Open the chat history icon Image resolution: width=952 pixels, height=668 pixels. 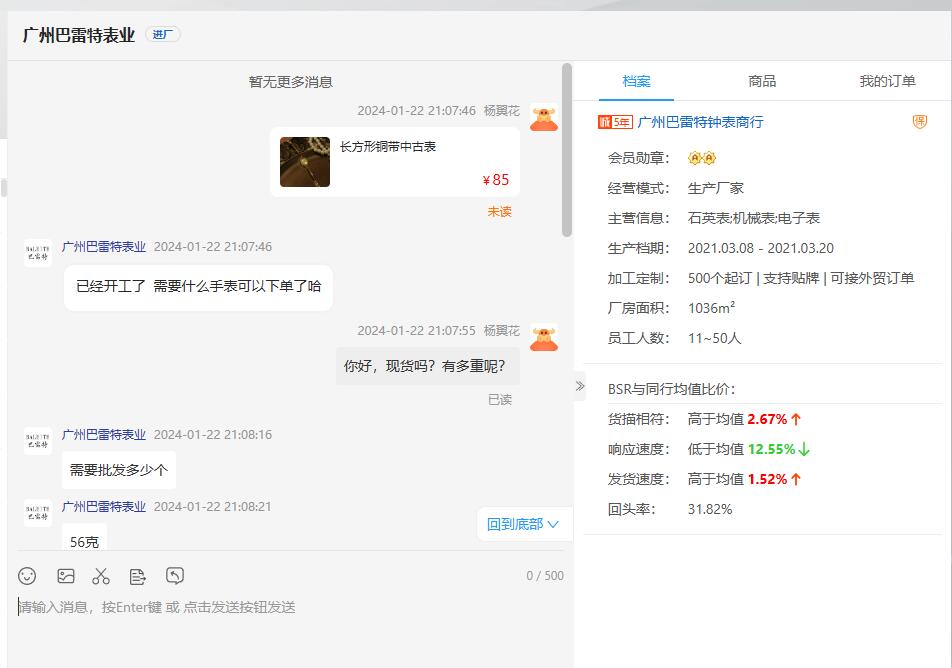coord(175,576)
